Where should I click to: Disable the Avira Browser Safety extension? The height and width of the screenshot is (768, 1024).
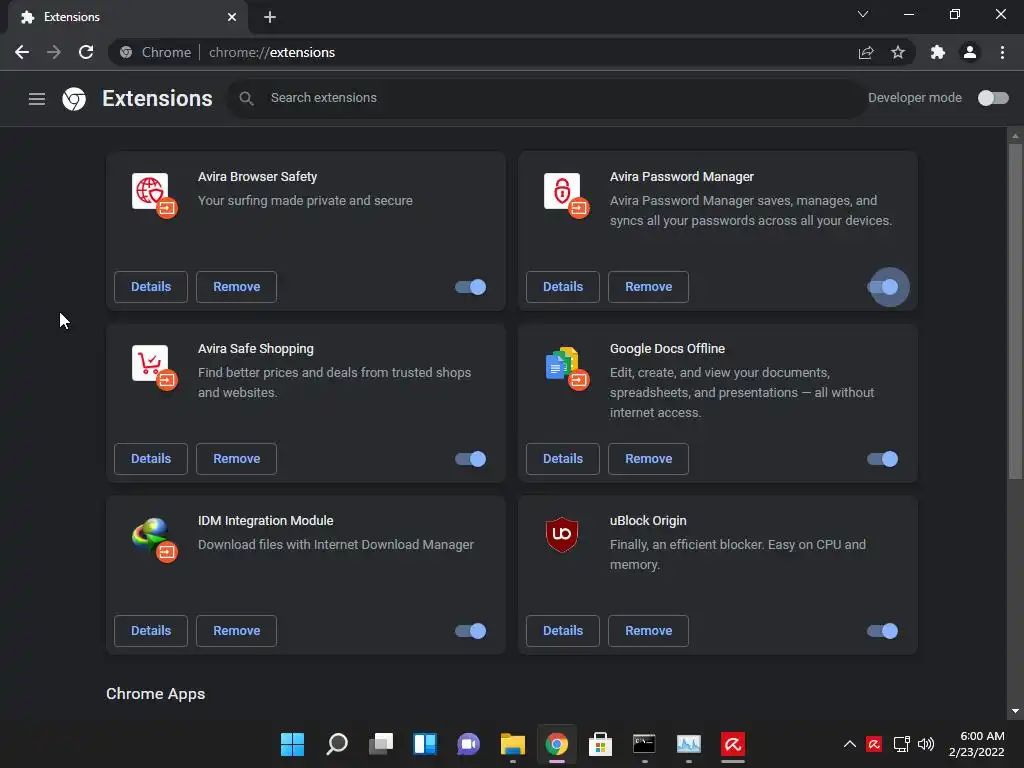pyautogui.click(x=470, y=287)
